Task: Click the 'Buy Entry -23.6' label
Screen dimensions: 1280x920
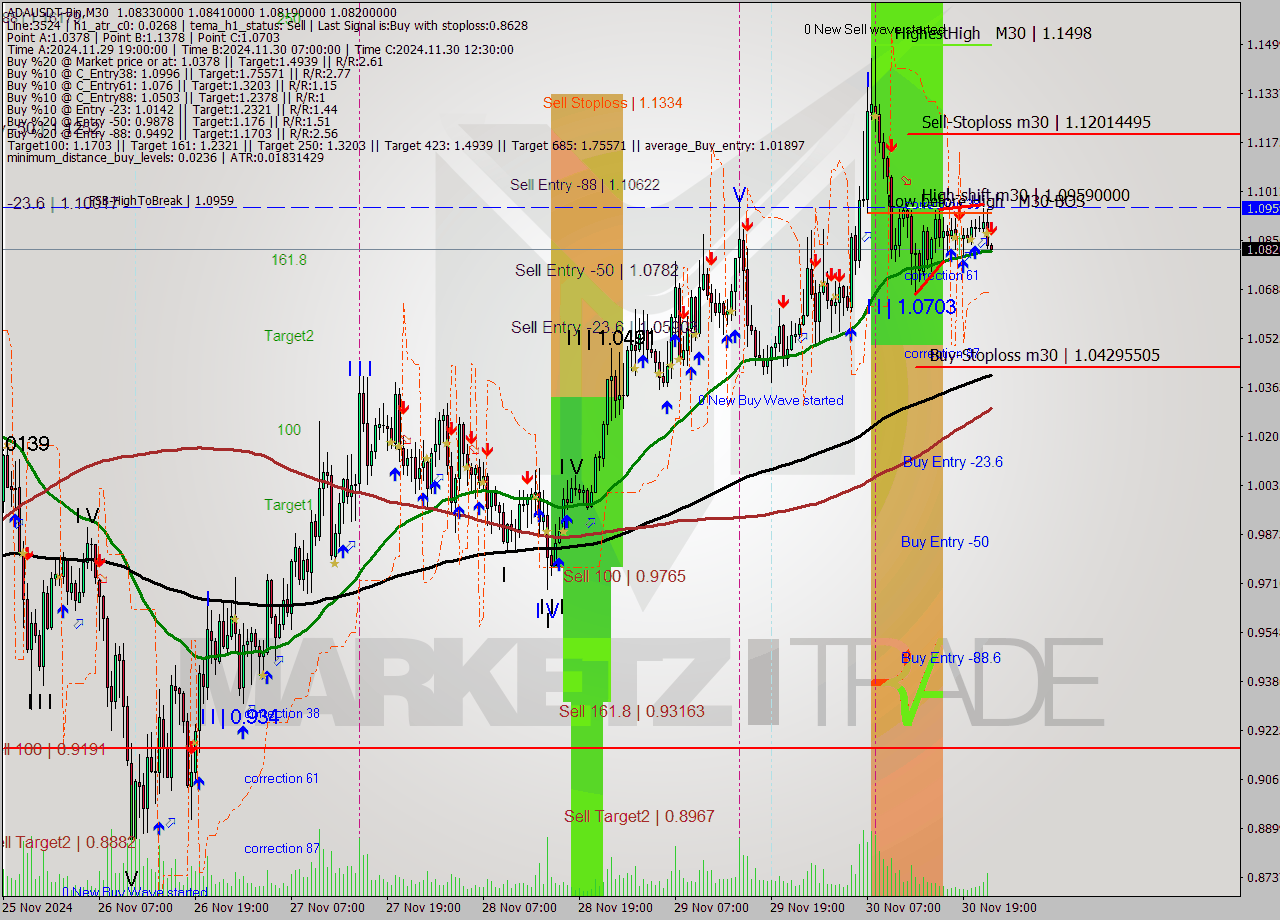Action: [953, 461]
